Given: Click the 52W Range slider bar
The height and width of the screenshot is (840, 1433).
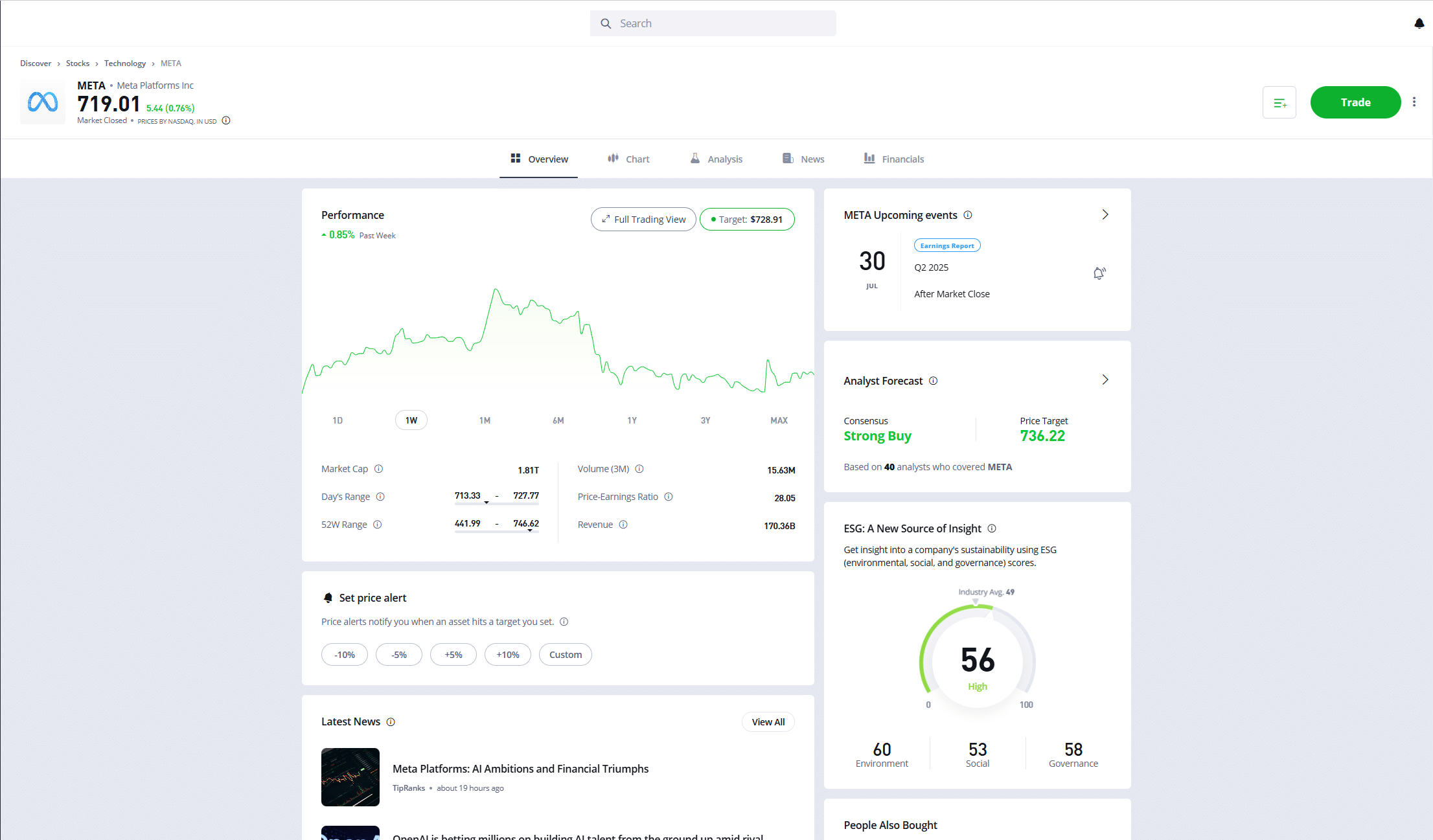Looking at the screenshot, I should pos(497,531).
